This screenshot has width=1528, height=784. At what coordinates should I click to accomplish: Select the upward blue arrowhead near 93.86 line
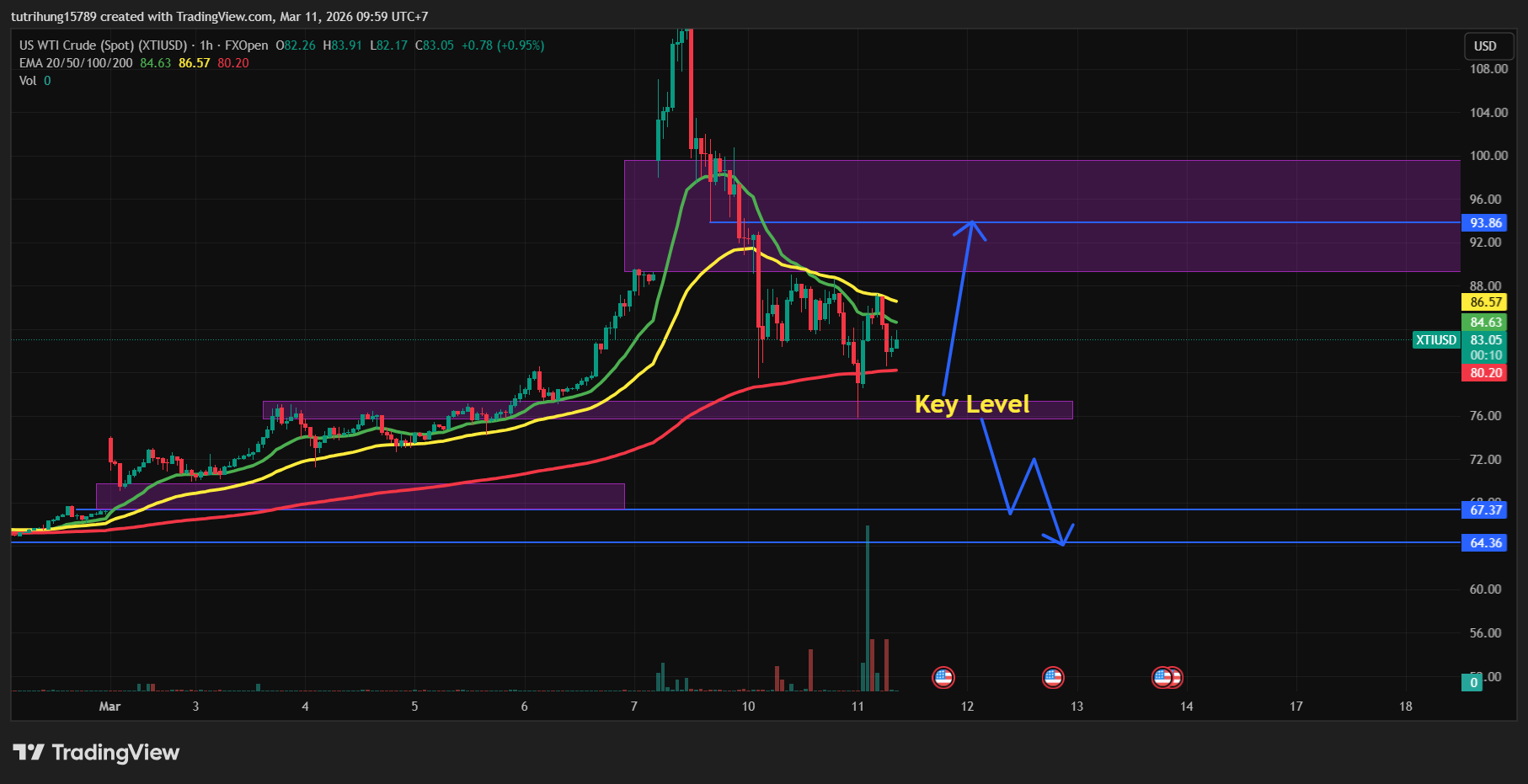click(971, 226)
